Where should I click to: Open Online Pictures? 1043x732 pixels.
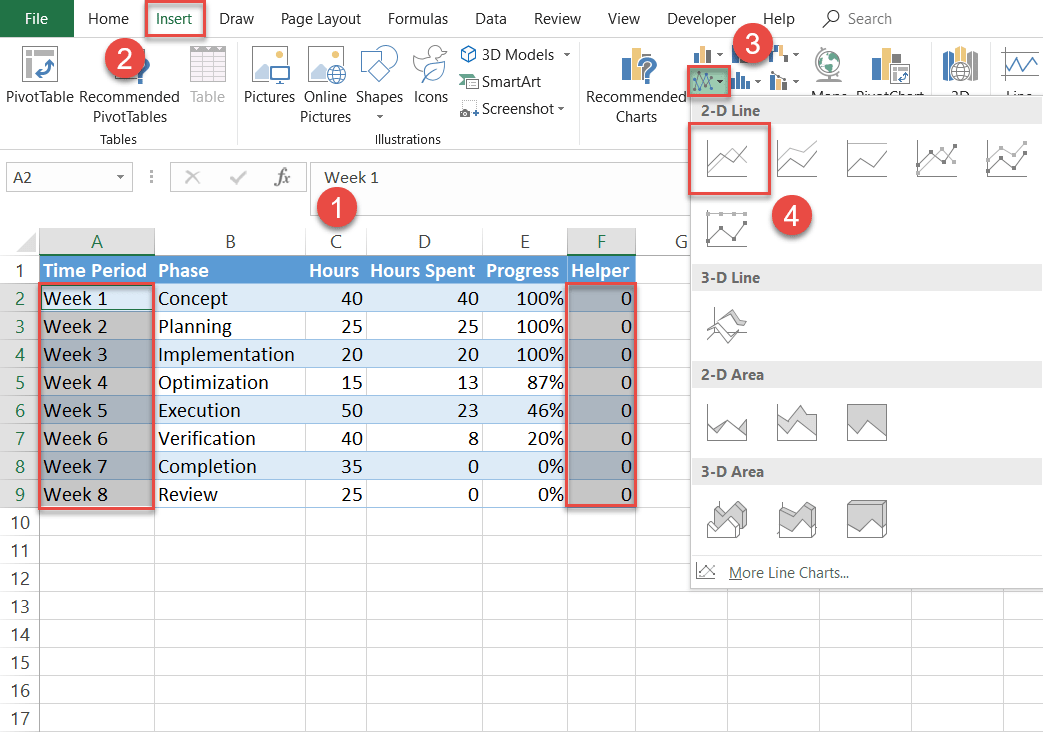pyautogui.click(x=325, y=84)
